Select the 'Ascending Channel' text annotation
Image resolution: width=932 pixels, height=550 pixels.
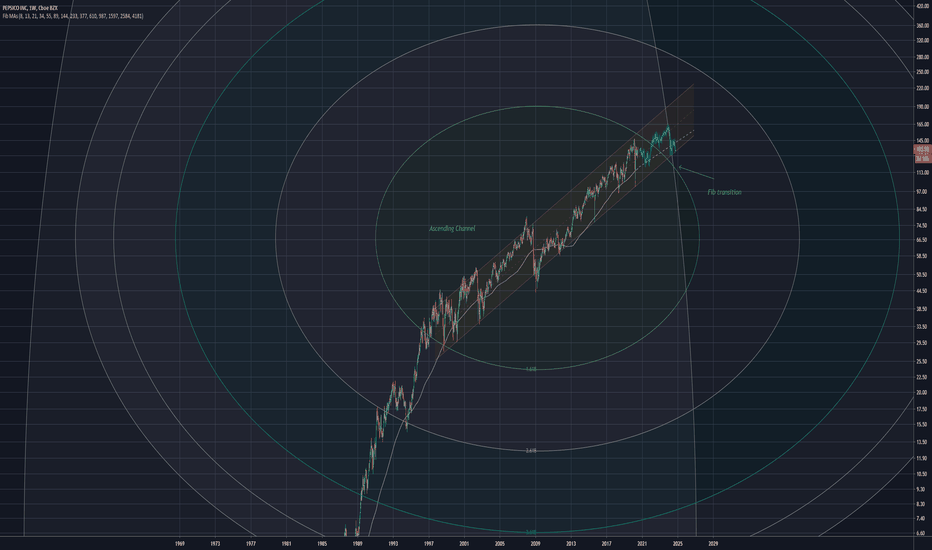pyautogui.click(x=452, y=228)
